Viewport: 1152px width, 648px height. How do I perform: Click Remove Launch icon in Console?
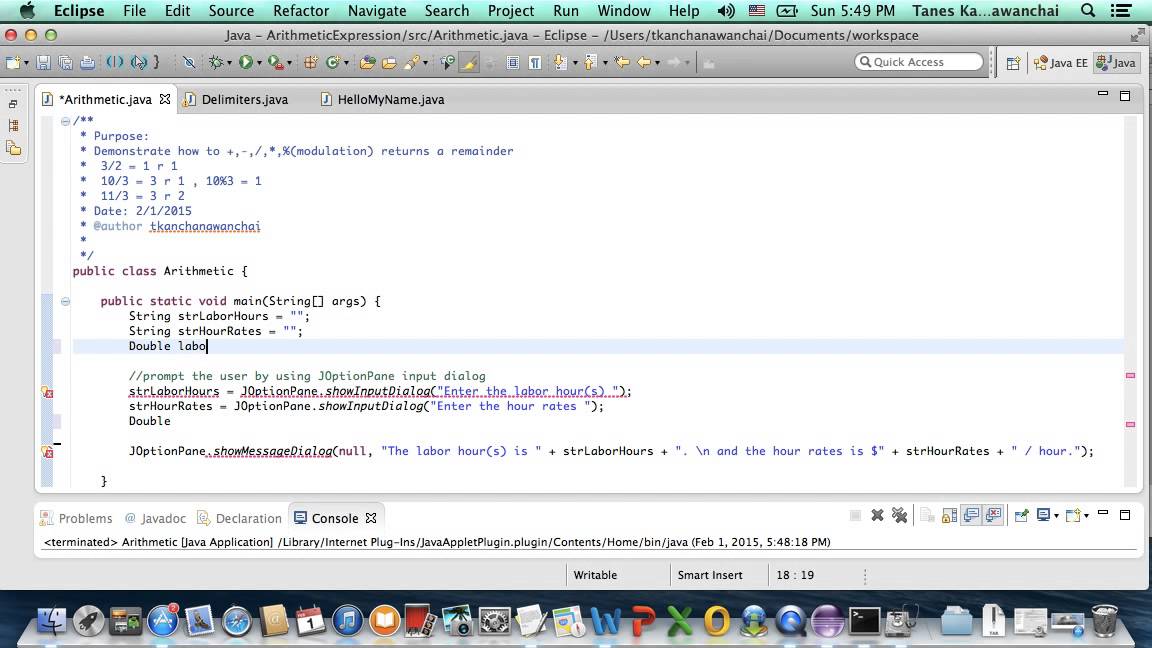click(x=877, y=516)
